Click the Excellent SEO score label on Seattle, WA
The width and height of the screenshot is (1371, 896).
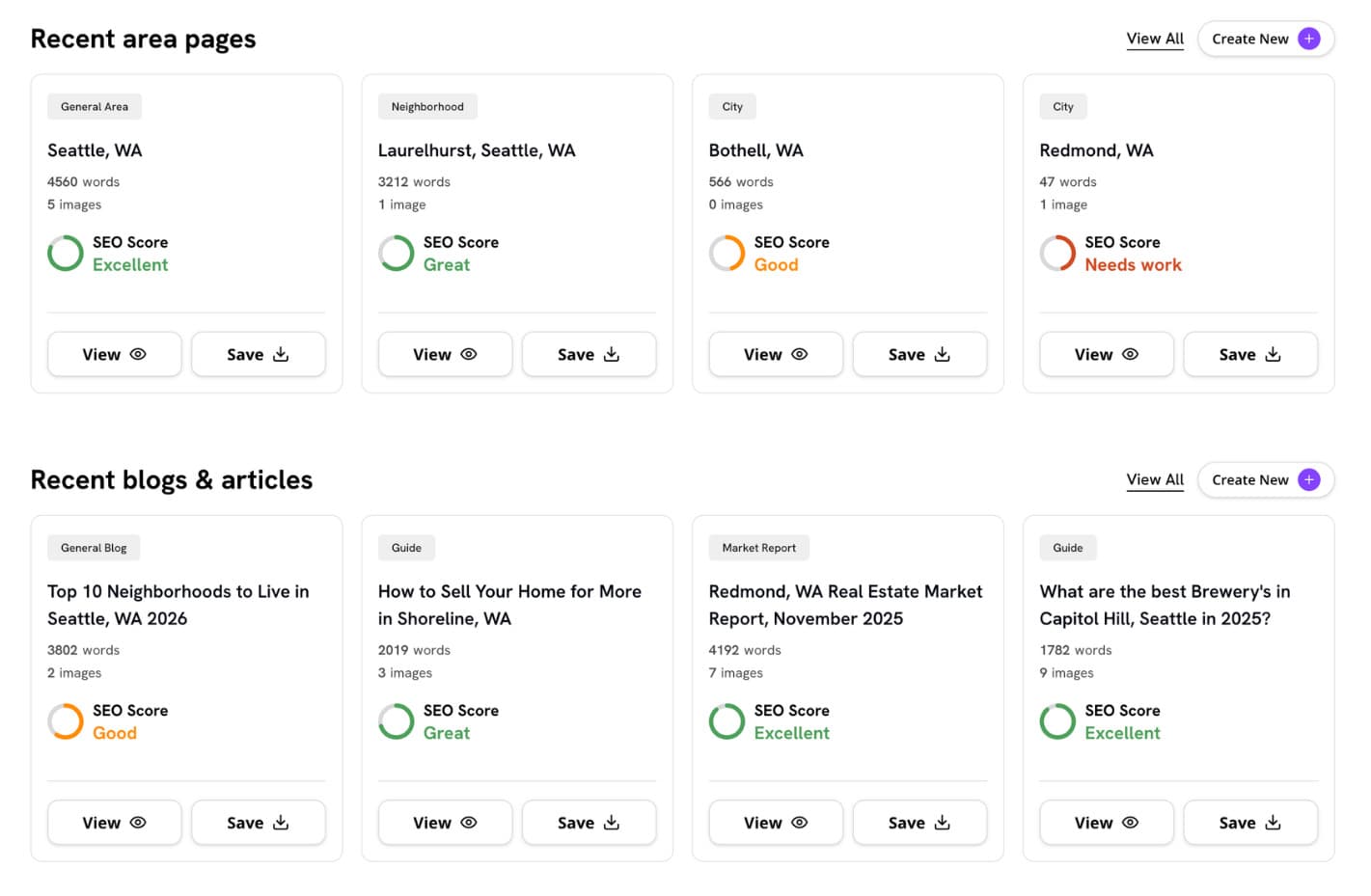click(x=130, y=264)
